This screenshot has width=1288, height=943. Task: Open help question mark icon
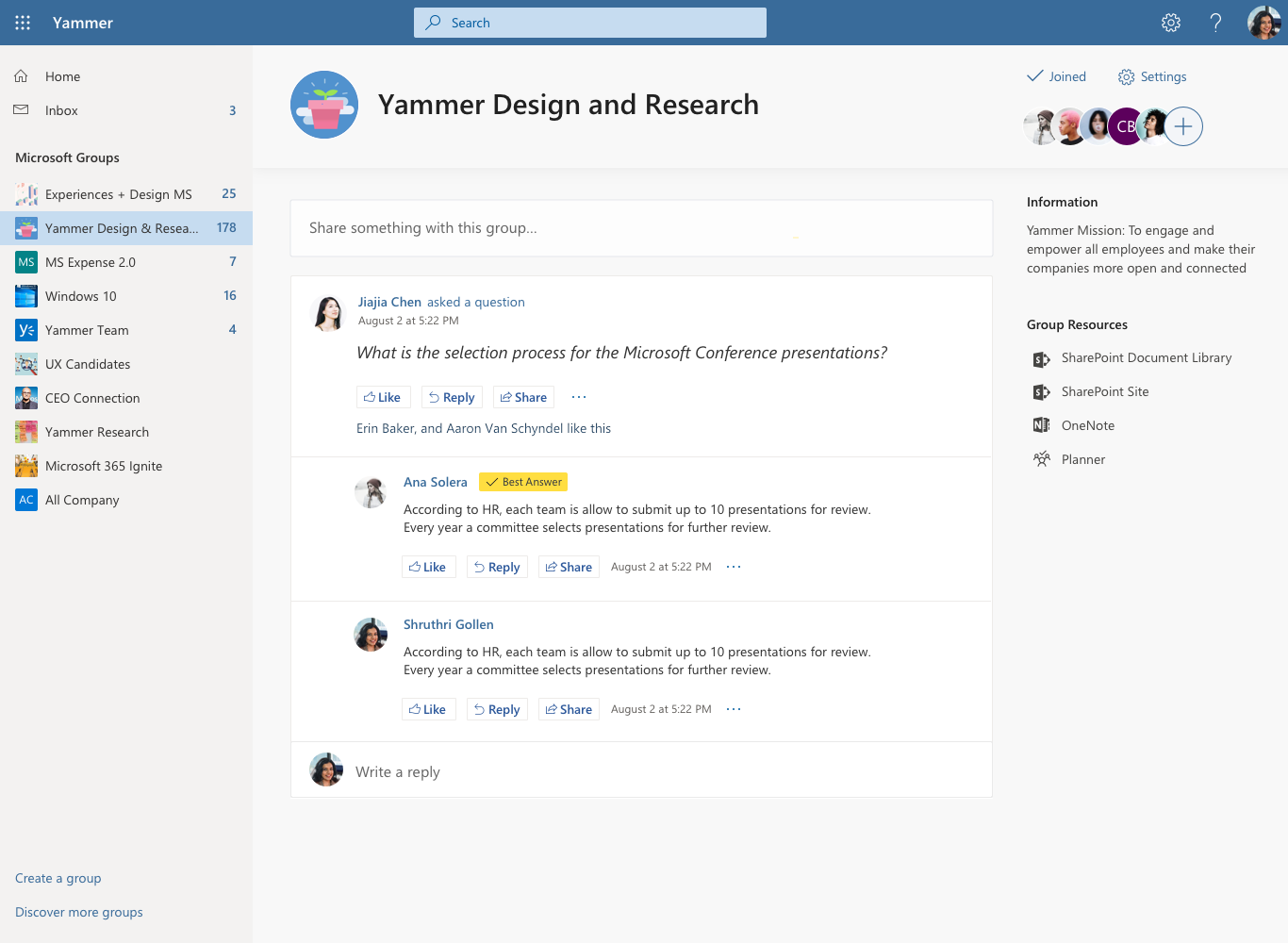pyautogui.click(x=1216, y=23)
